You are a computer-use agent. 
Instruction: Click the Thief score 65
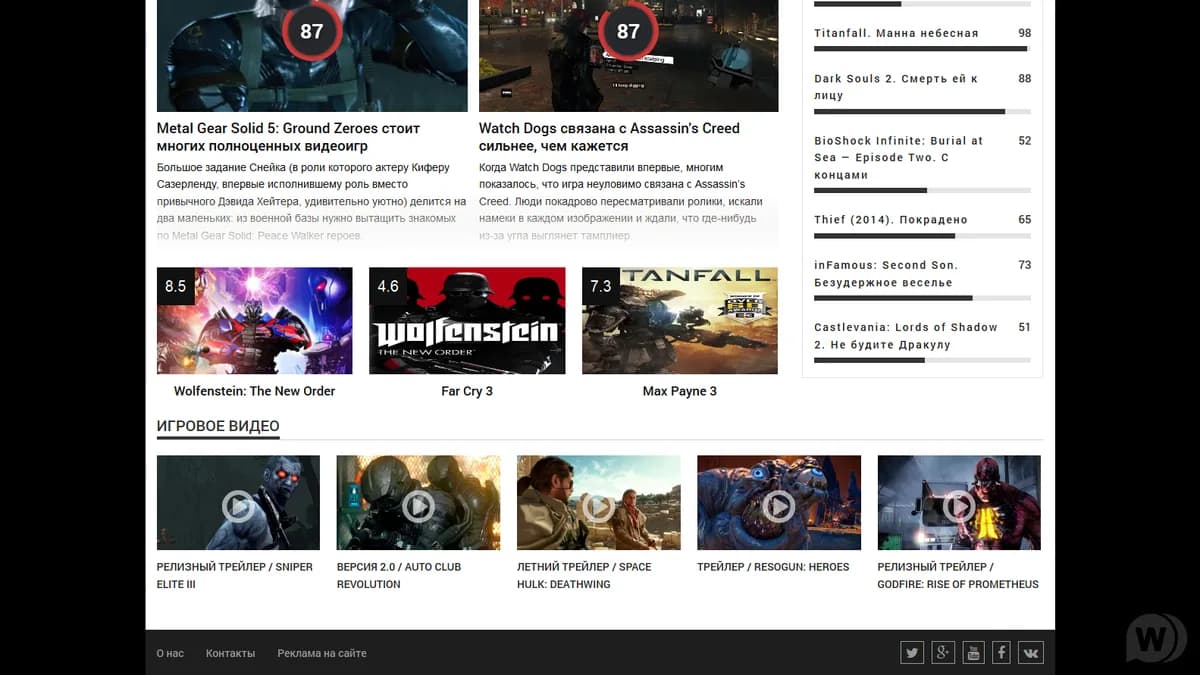tap(1024, 220)
